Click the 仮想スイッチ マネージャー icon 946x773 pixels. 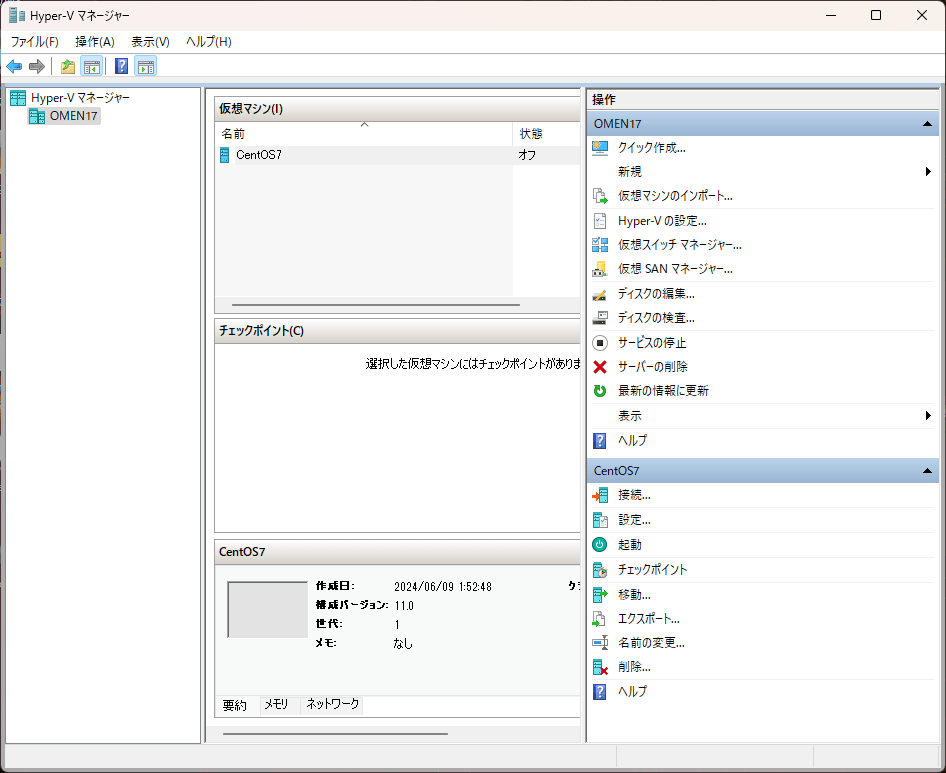tap(600, 244)
